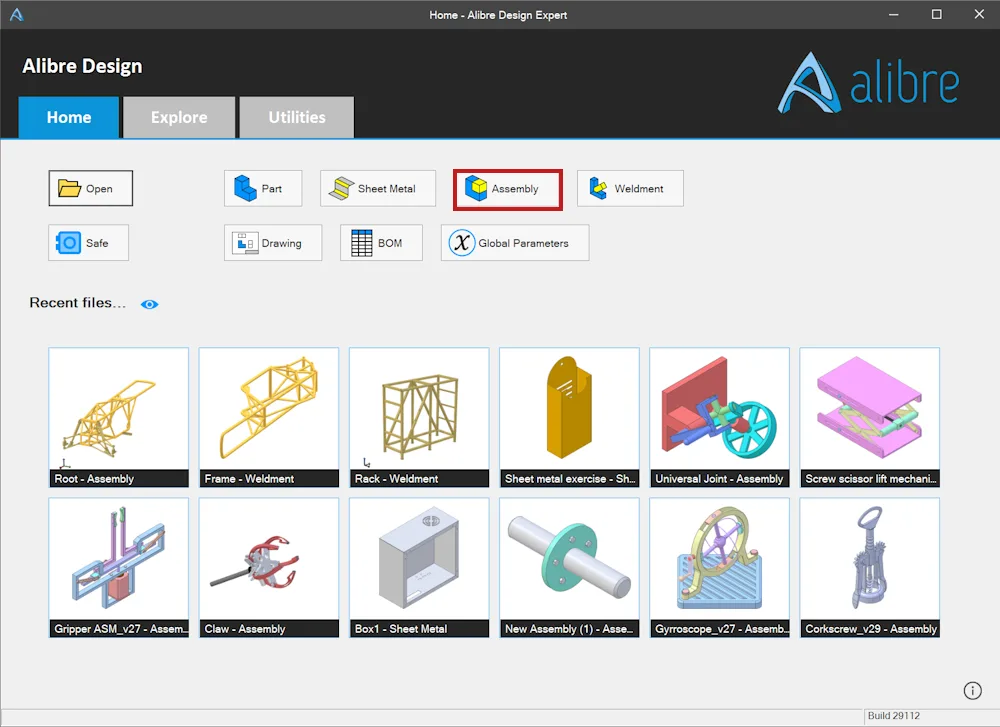Image resolution: width=1000 pixels, height=727 pixels.
Task: Open the Corkscrew_v29 - Assembly file
Action: pyautogui.click(x=869, y=568)
